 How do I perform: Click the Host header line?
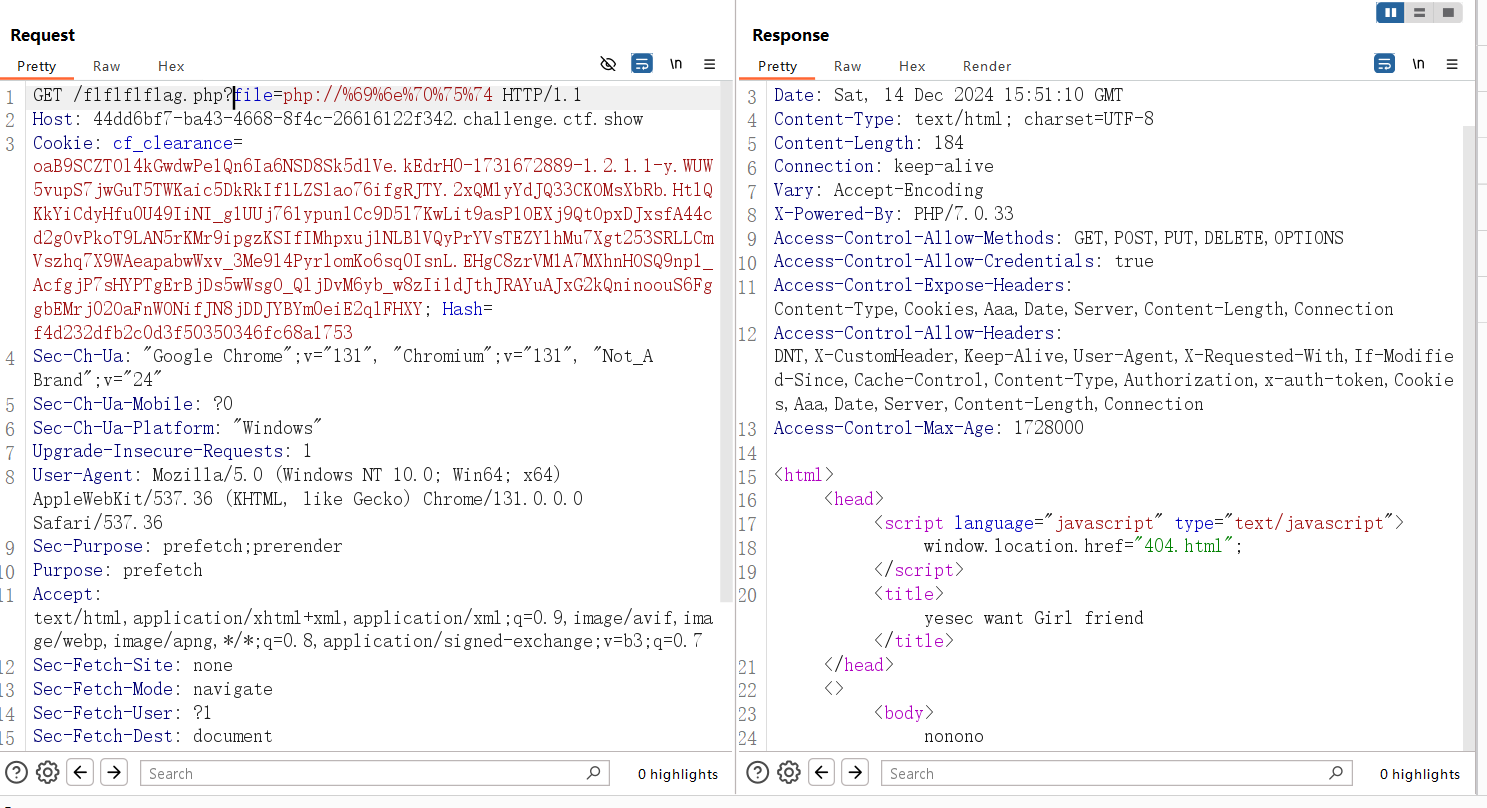[x=338, y=119]
